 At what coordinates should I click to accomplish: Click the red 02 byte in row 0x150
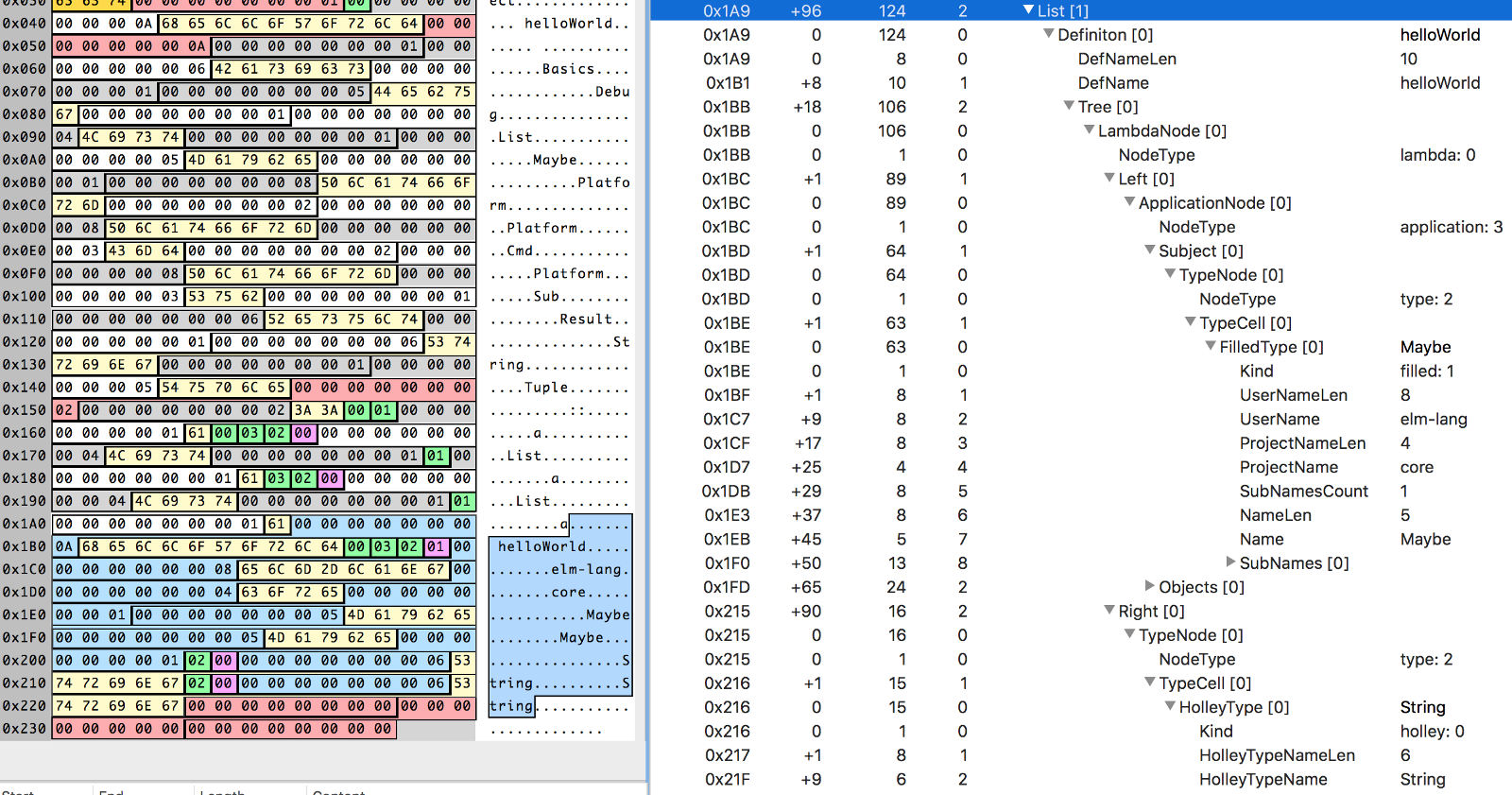click(63, 410)
